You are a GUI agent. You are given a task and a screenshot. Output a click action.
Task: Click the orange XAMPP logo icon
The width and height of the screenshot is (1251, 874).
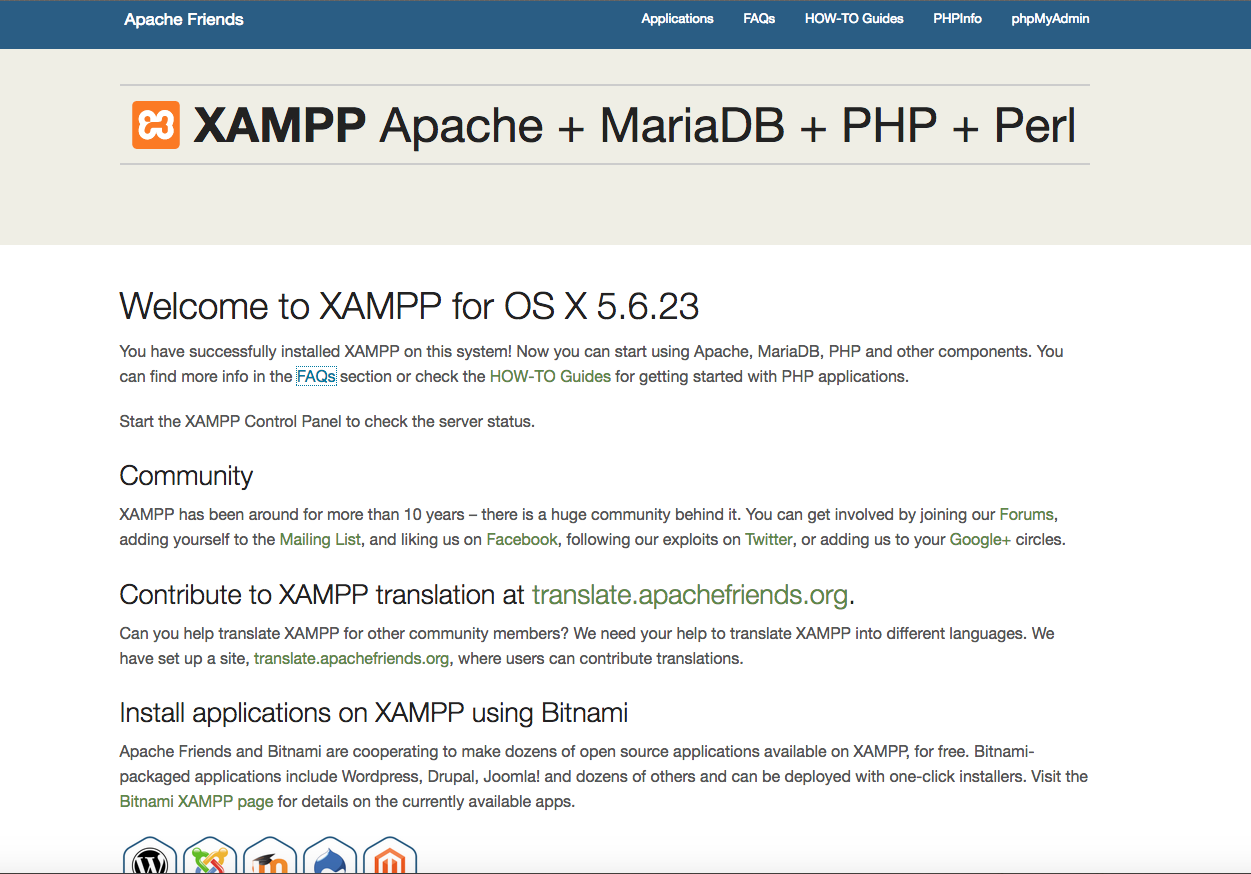click(x=156, y=125)
